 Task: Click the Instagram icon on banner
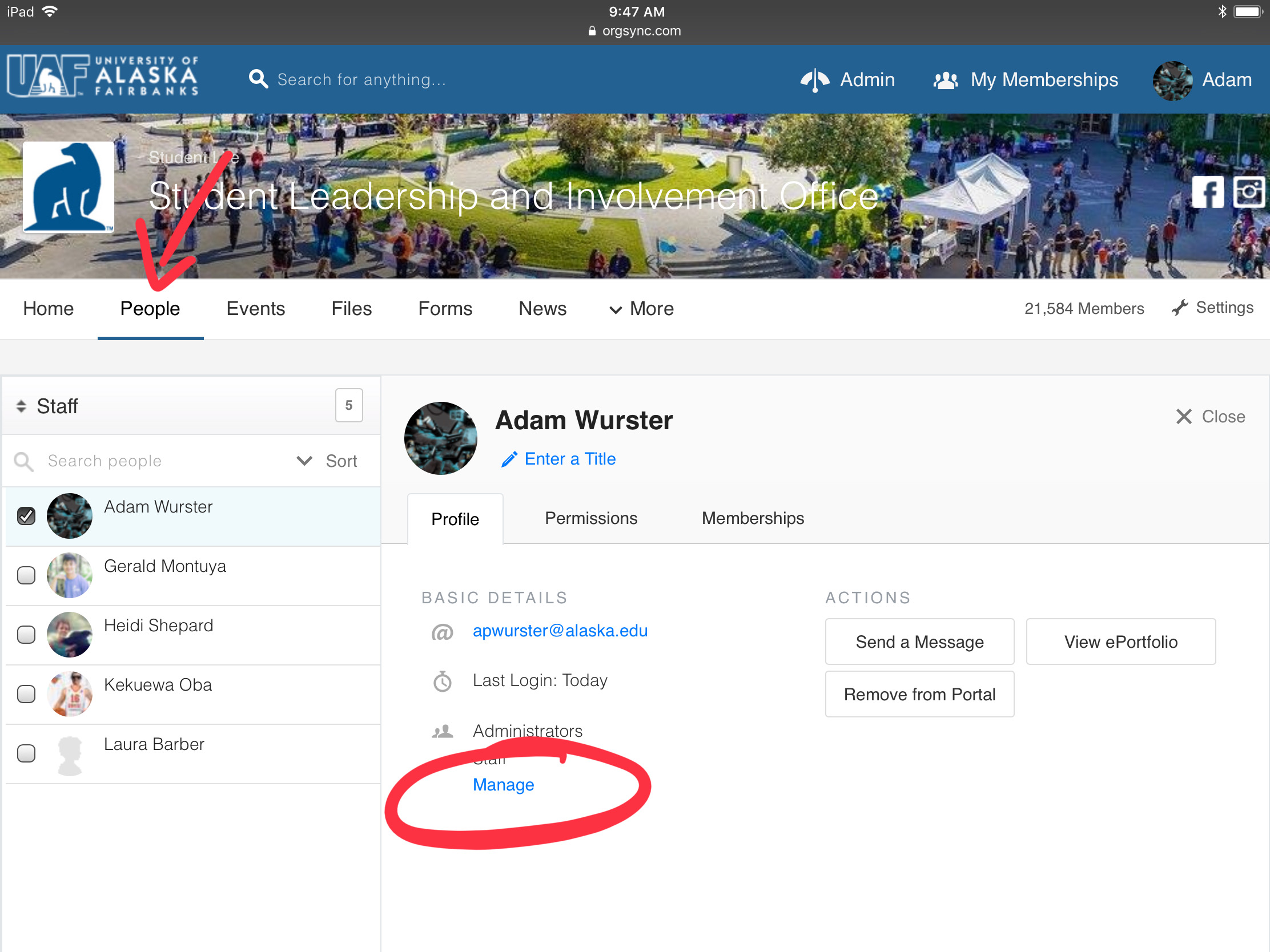click(1249, 192)
